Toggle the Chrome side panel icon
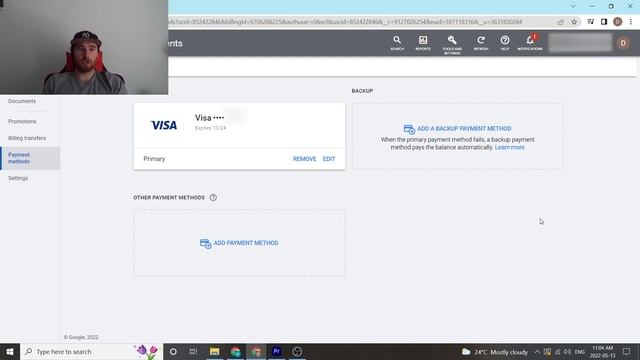The width and height of the screenshot is (640, 360). tap(604, 22)
